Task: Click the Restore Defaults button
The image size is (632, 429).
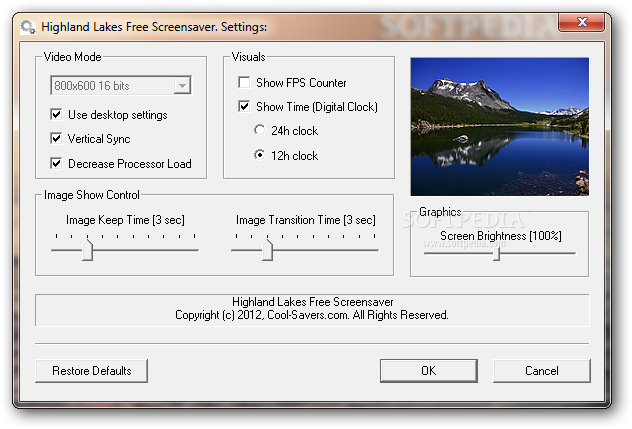Action: [91, 371]
